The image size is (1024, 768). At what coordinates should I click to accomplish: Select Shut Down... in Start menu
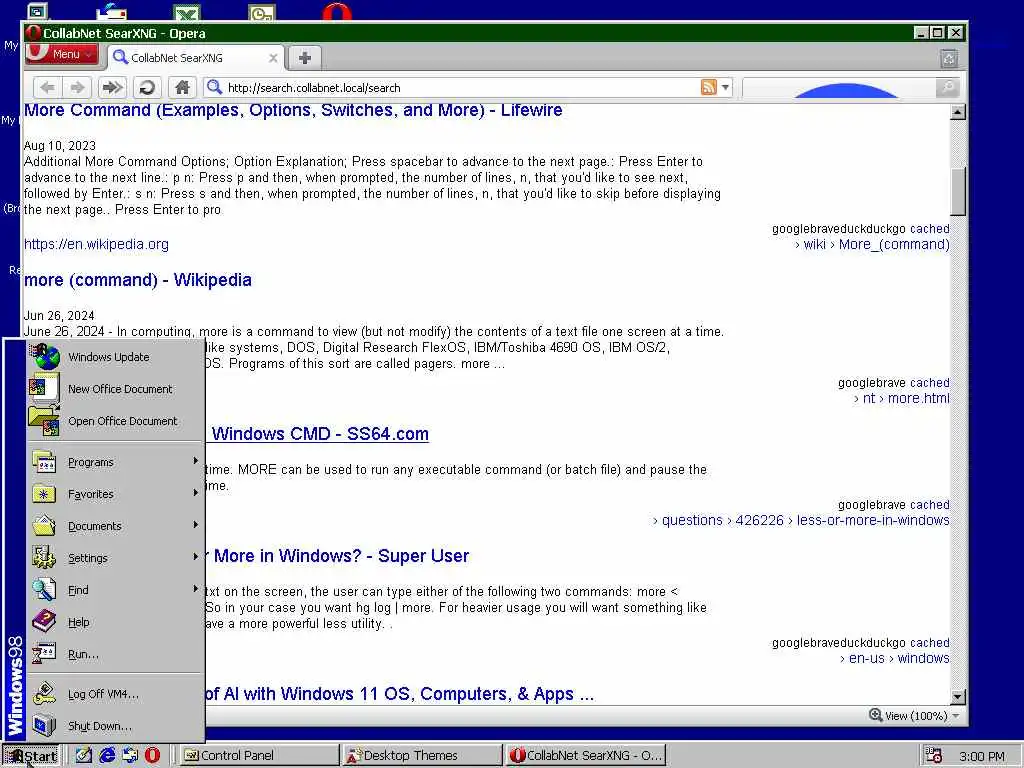click(x=115, y=726)
